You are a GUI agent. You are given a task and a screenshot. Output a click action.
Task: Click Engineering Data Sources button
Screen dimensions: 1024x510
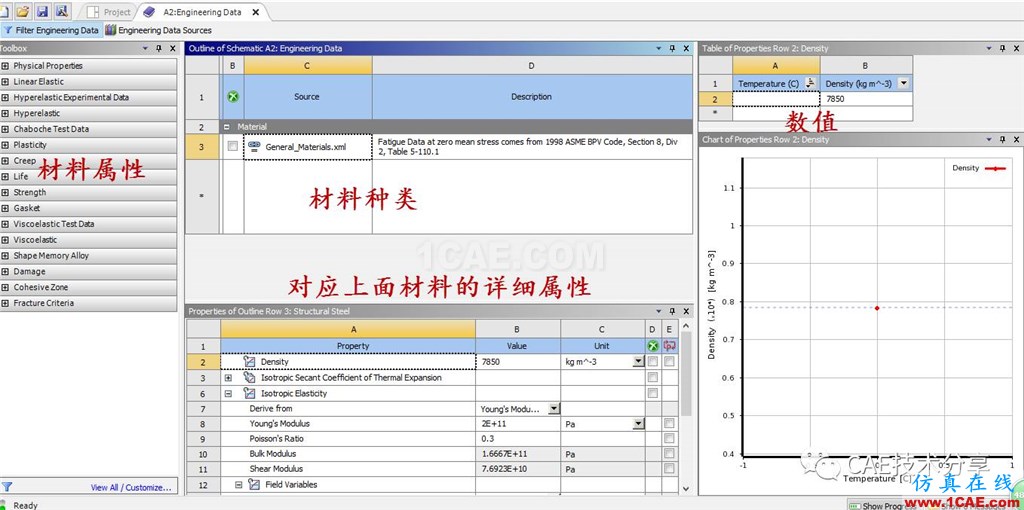(x=159, y=30)
